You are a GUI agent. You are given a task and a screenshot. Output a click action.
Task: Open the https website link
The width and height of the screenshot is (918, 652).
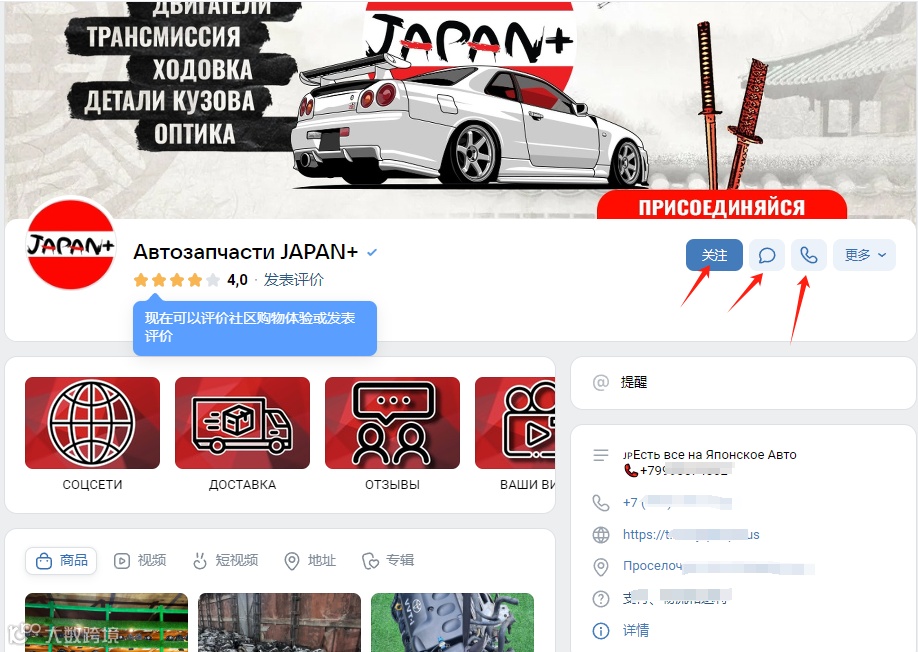(x=691, y=534)
